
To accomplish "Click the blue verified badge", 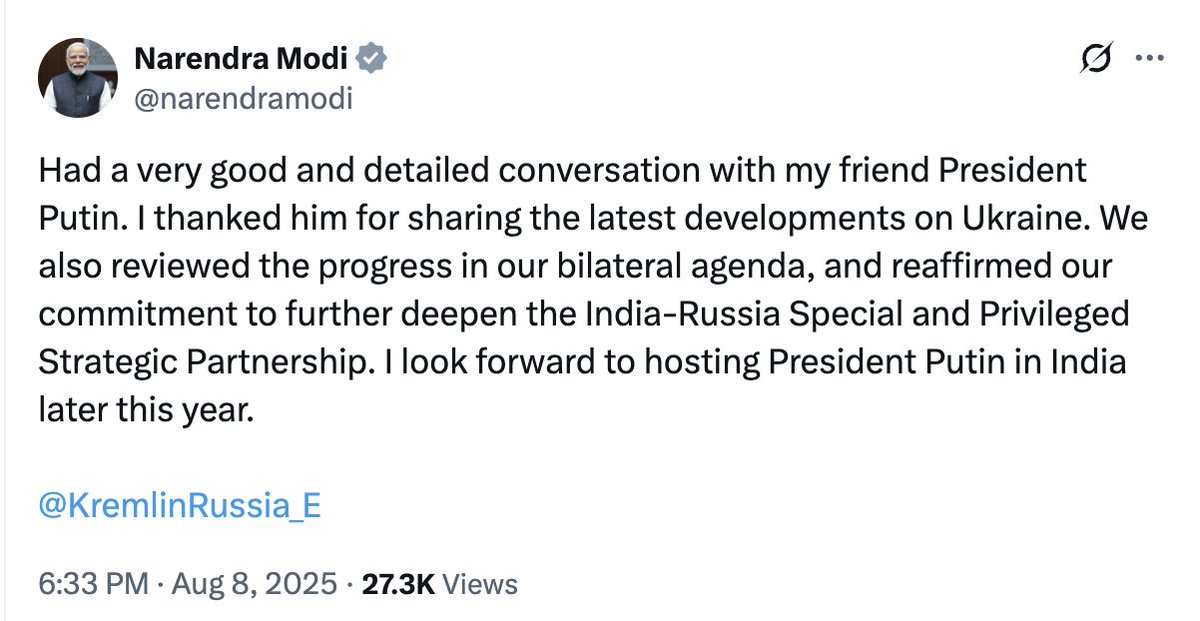I will click(x=373, y=60).
